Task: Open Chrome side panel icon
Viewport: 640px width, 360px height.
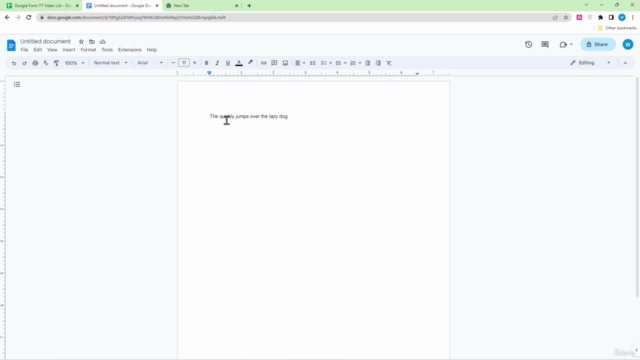Action: 611,18
